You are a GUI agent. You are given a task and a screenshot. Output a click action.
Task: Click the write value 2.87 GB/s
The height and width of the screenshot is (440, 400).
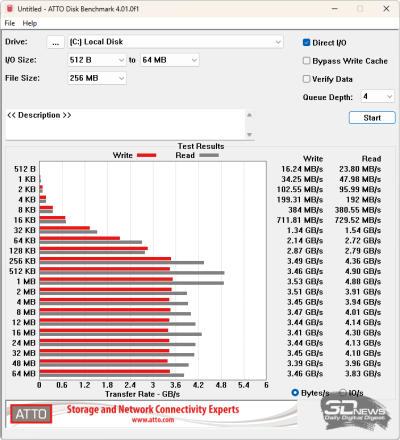(305, 251)
